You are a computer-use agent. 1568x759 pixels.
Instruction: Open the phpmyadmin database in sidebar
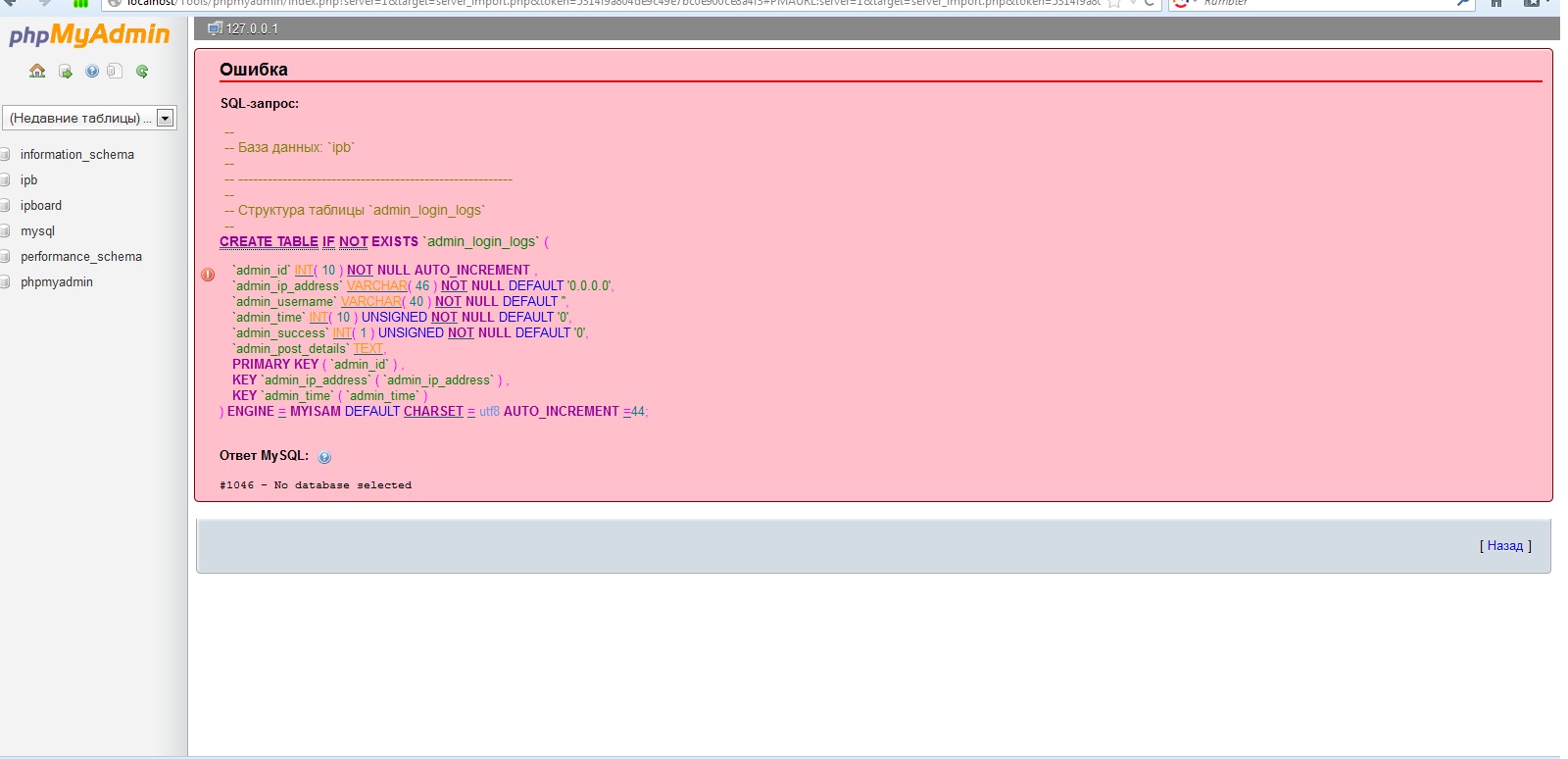(56, 282)
